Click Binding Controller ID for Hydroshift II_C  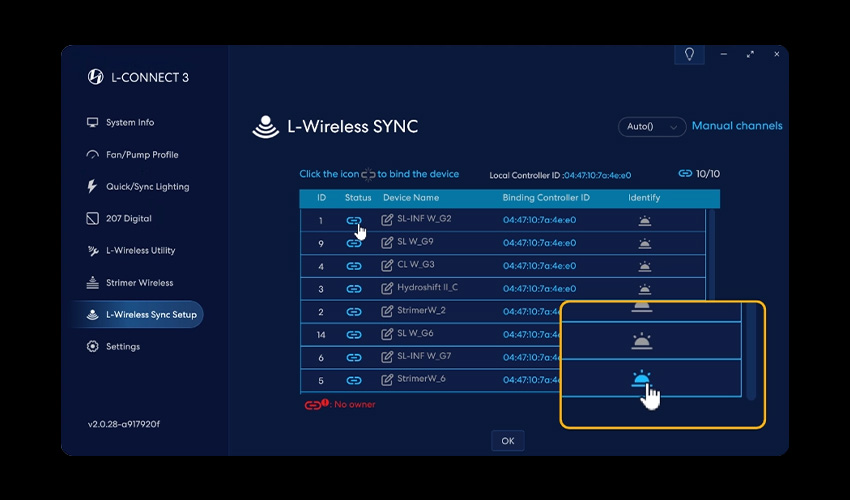(x=539, y=289)
